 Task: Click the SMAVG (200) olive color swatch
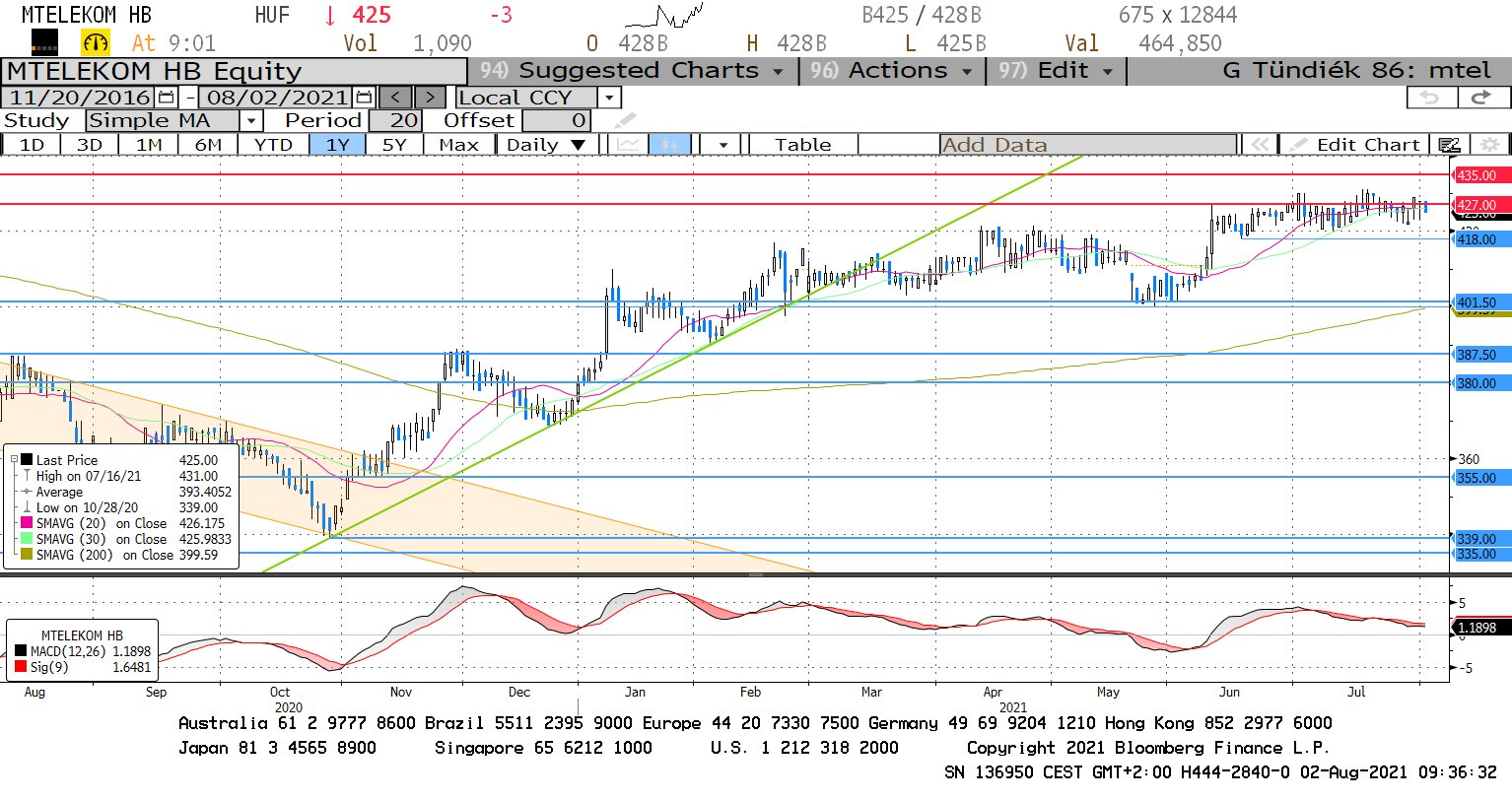[x=27, y=555]
